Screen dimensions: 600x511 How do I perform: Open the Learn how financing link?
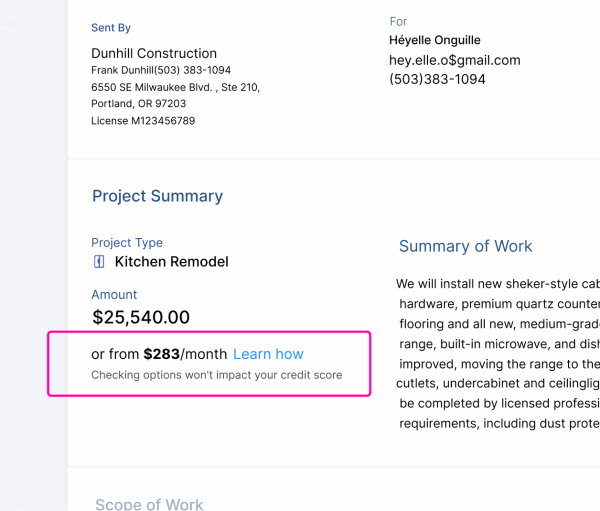pos(268,354)
